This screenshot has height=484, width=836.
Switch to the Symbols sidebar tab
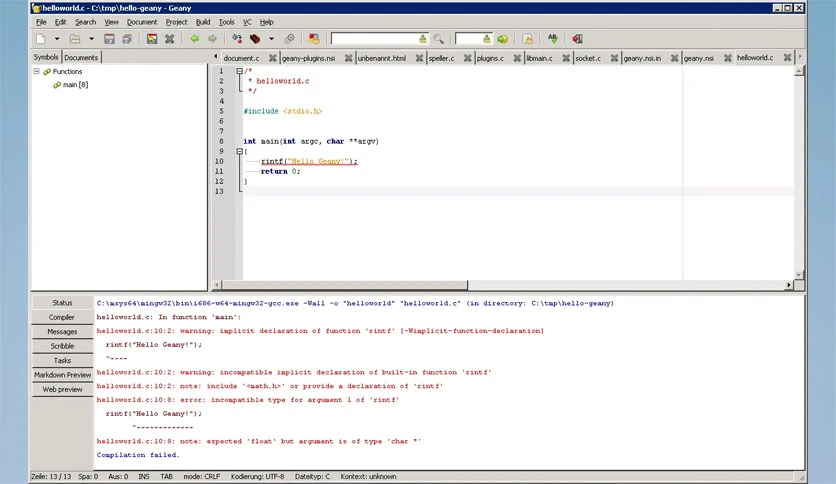tap(46, 57)
